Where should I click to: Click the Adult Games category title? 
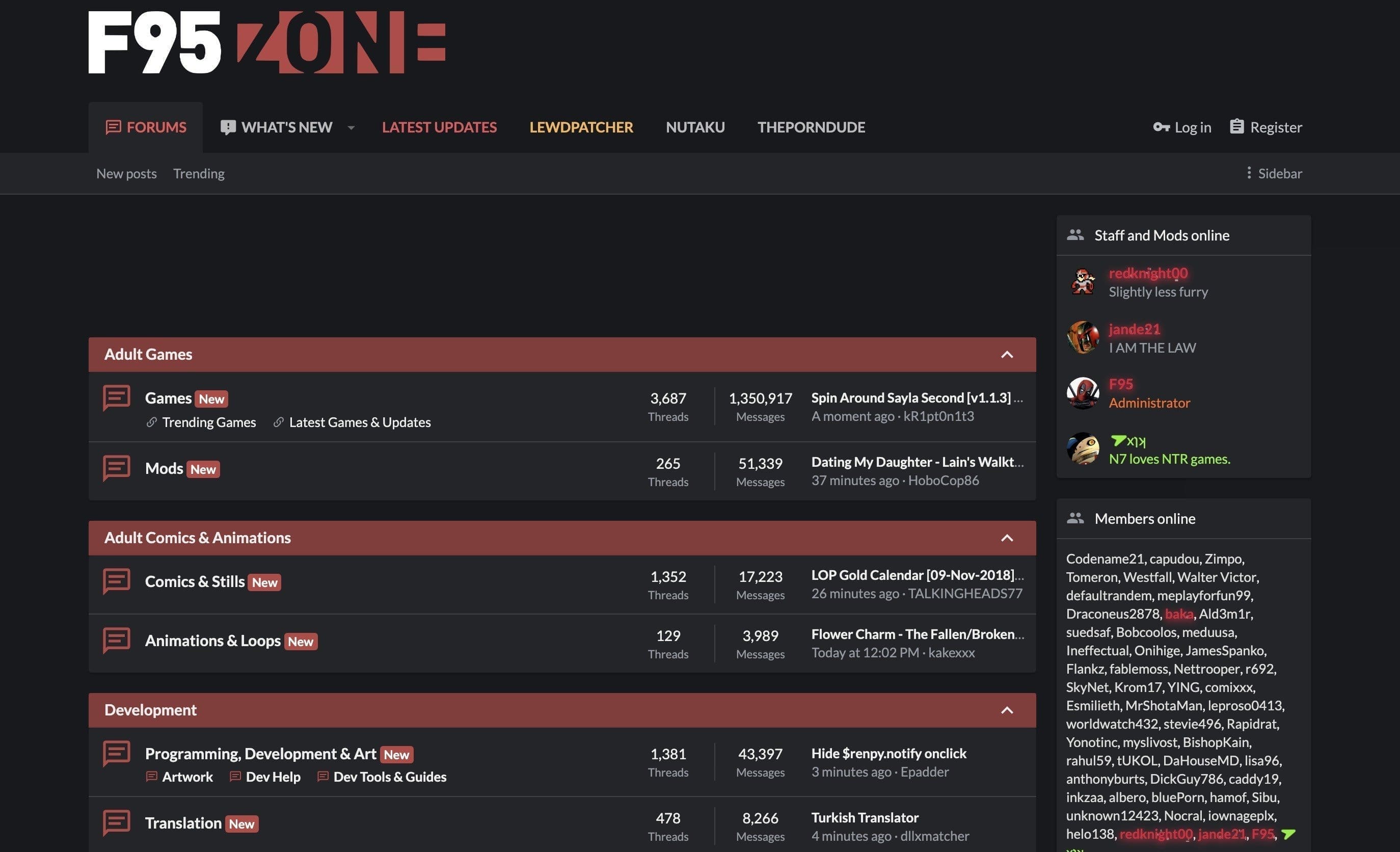[x=148, y=355]
